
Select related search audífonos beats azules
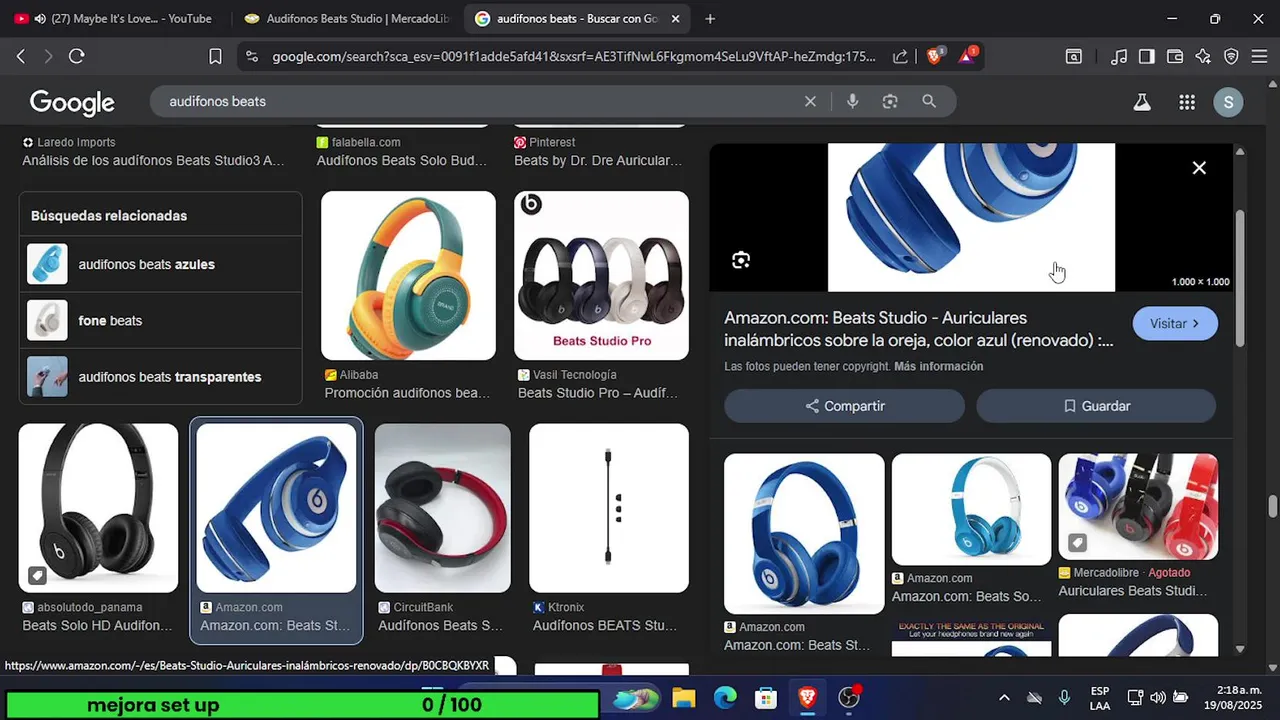160,265
